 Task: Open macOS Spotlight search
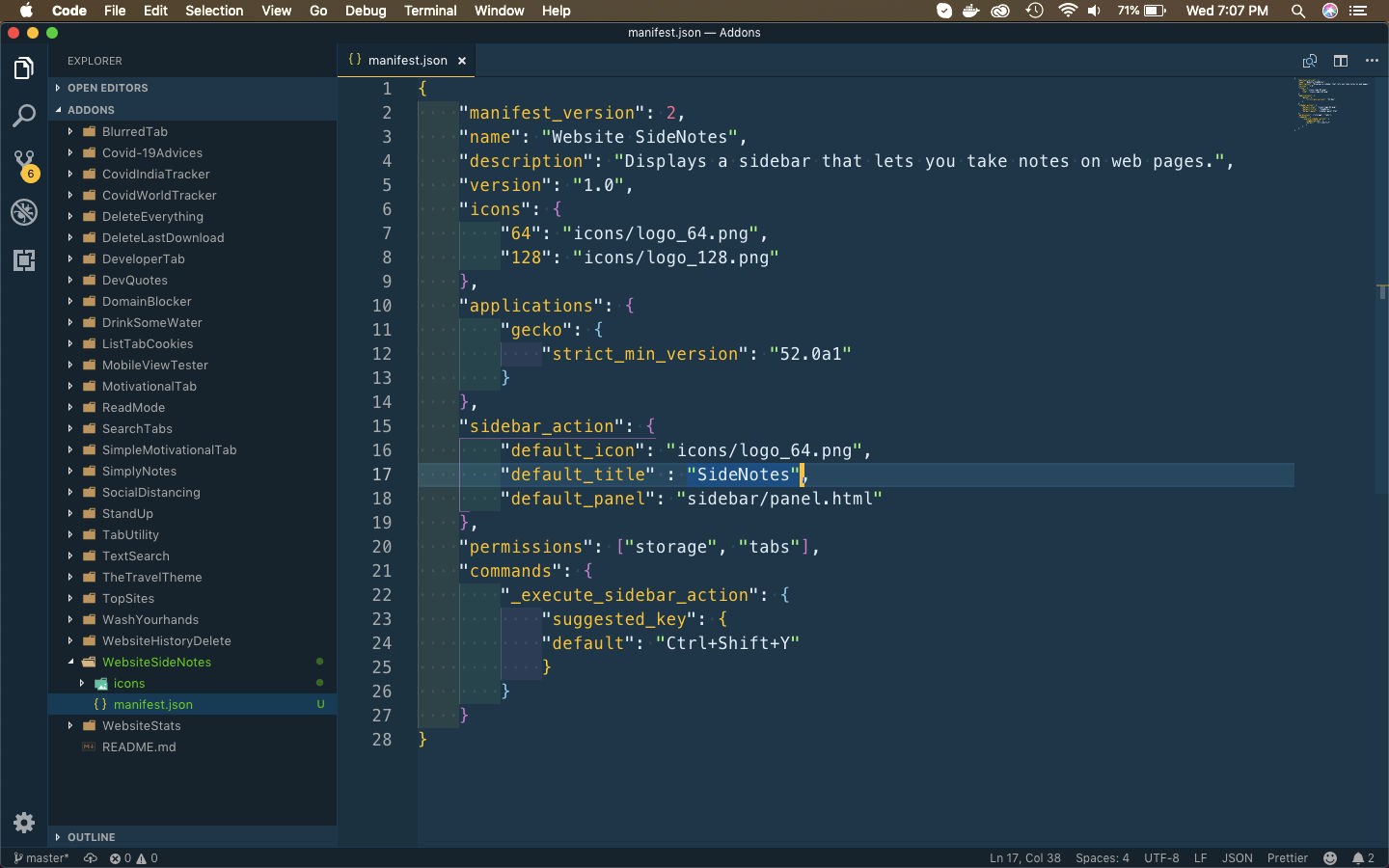[x=1298, y=11]
